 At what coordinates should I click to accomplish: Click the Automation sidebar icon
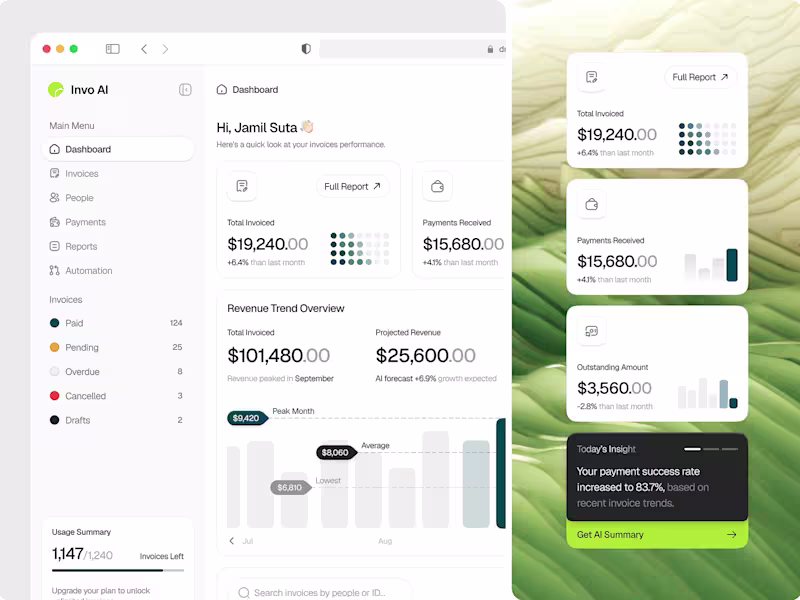(55, 270)
